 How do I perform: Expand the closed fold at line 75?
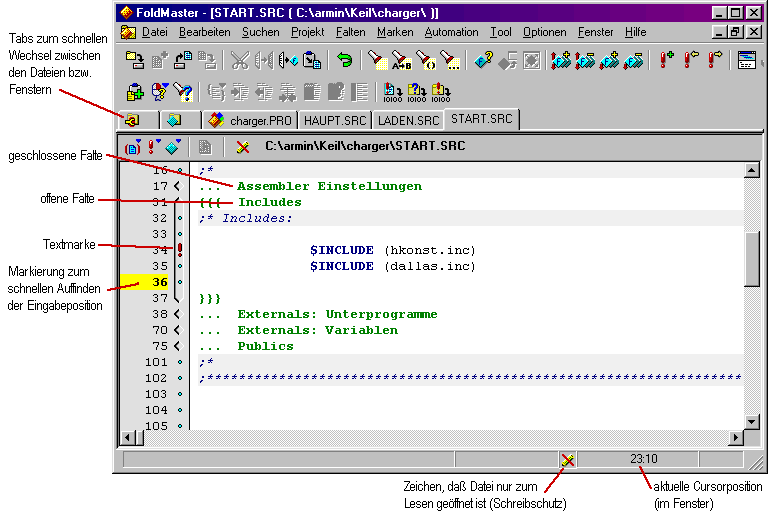tap(178, 346)
